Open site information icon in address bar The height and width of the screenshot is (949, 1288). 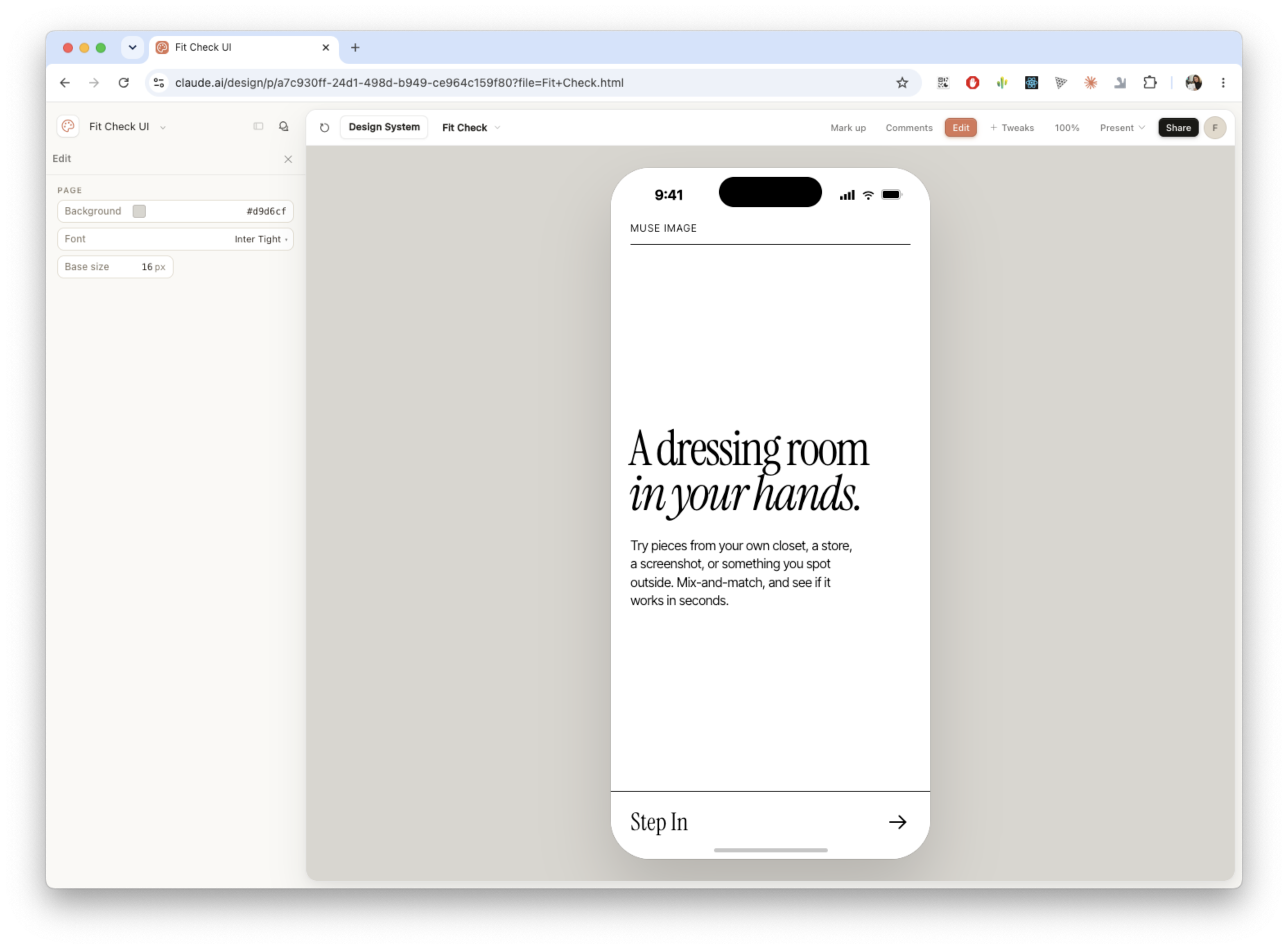(159, 83)
